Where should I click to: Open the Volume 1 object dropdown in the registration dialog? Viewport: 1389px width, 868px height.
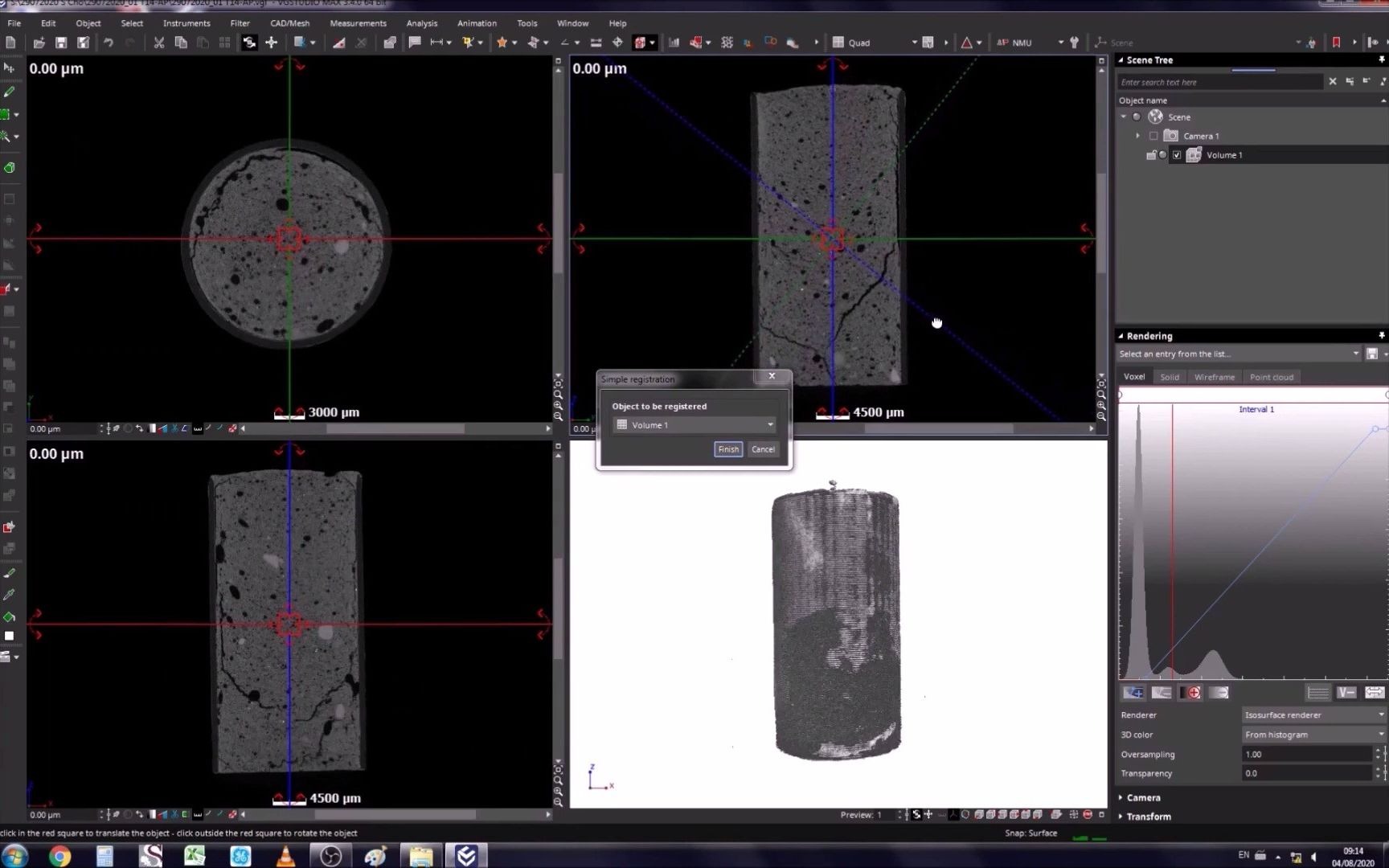(x=694, y=425)
